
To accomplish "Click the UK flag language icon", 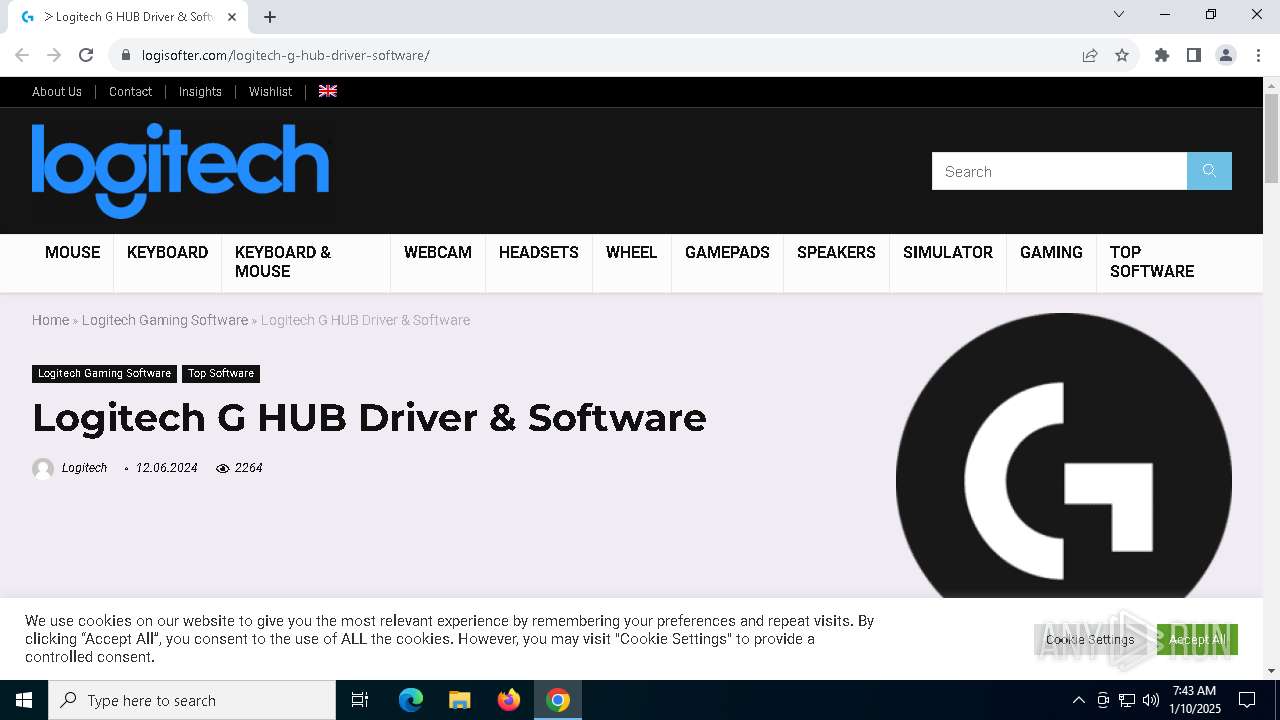I will point(328,91).
